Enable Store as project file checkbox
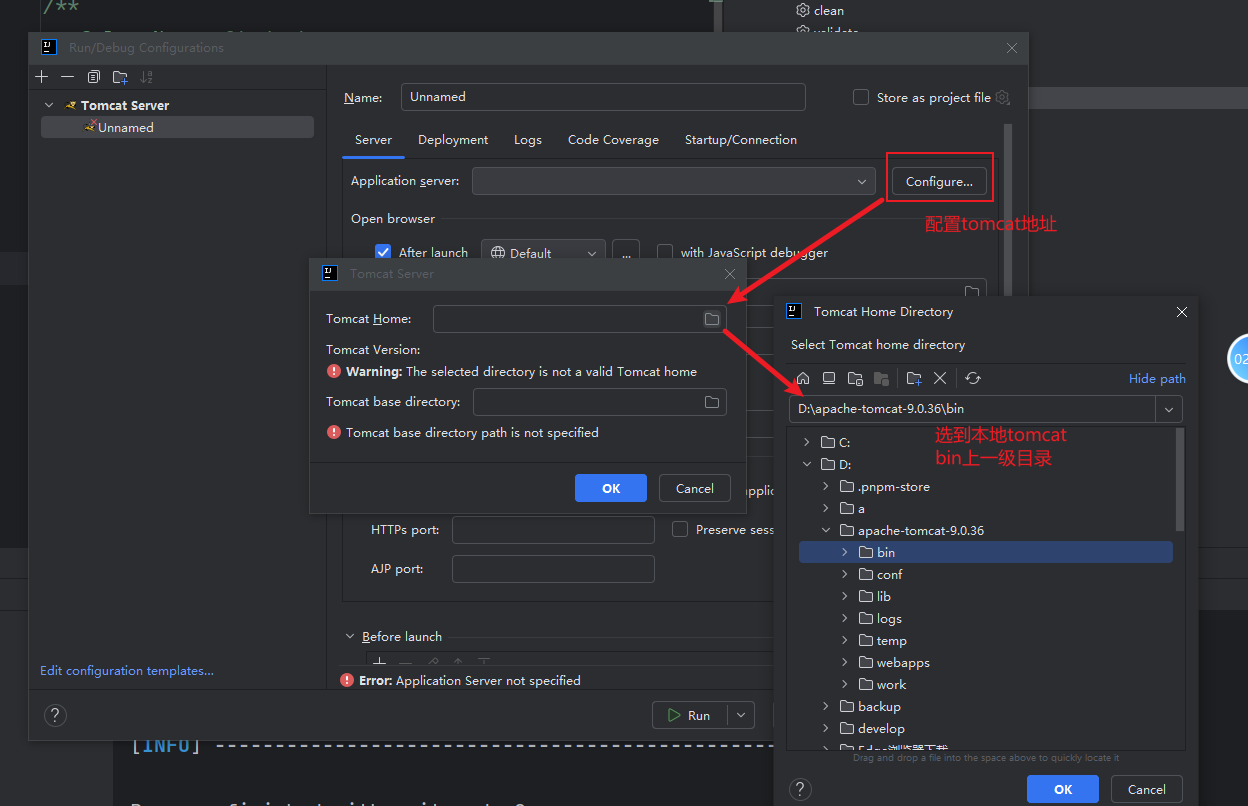 (861, 97)
